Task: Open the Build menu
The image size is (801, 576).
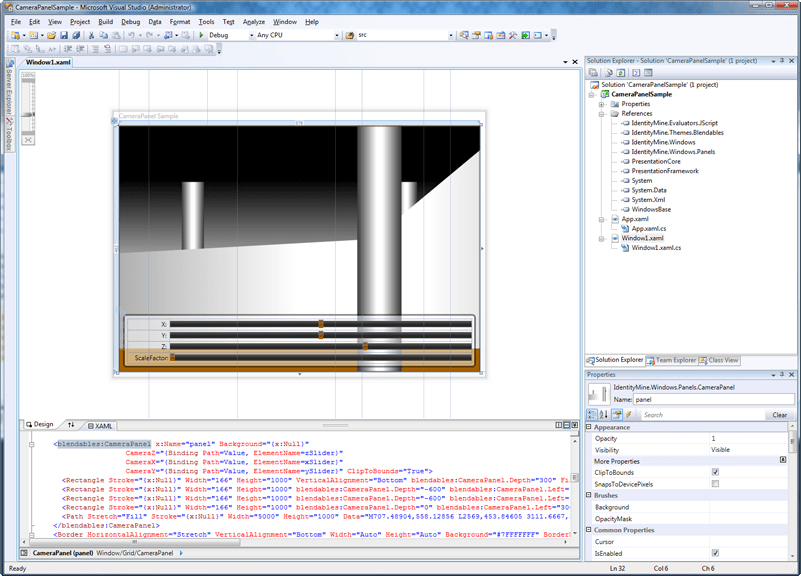Action: click(105, 21)
